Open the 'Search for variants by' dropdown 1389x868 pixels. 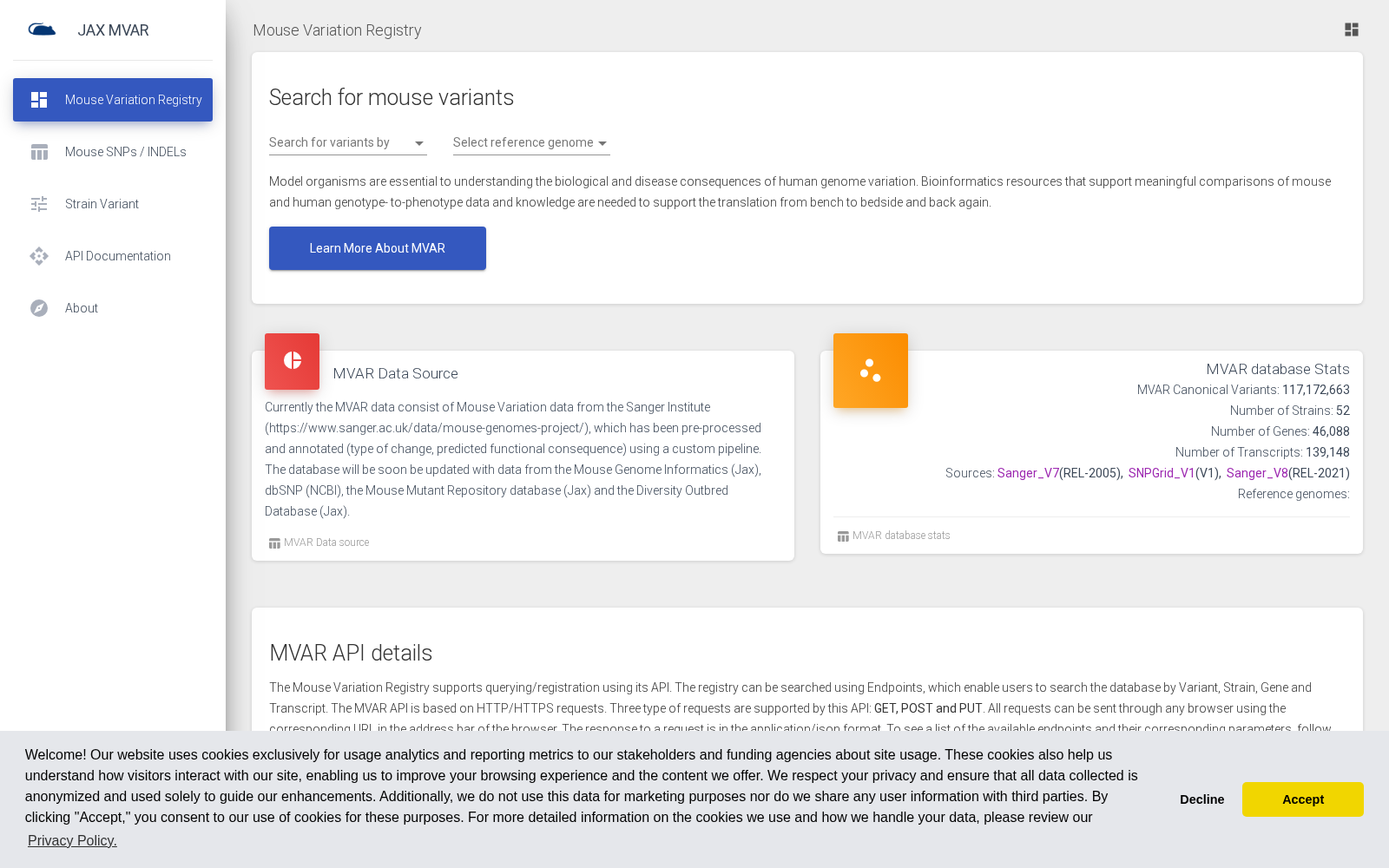pyautogui.click(x=347, y=143)
